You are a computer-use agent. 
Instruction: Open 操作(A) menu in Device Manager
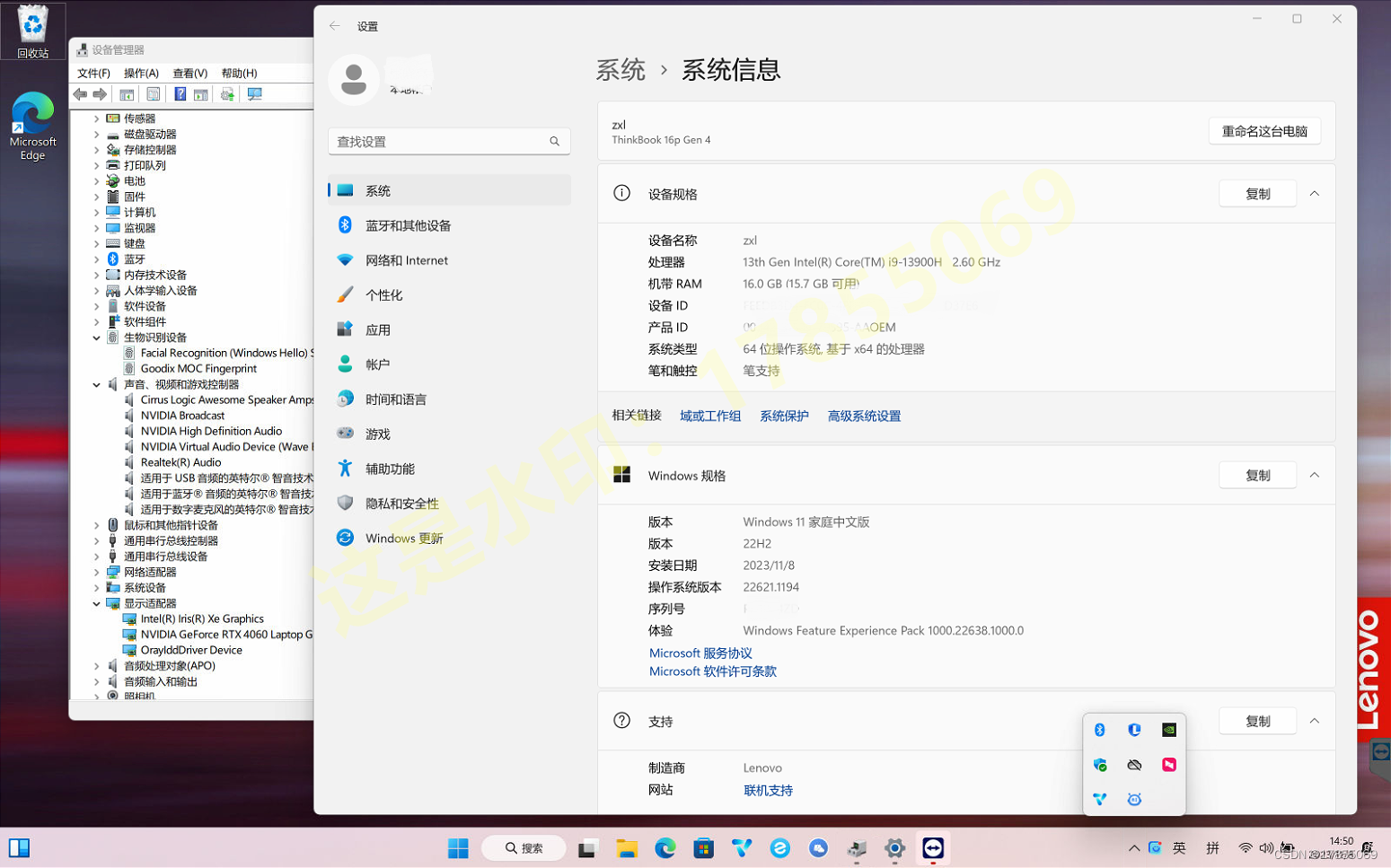coord(141,74)
